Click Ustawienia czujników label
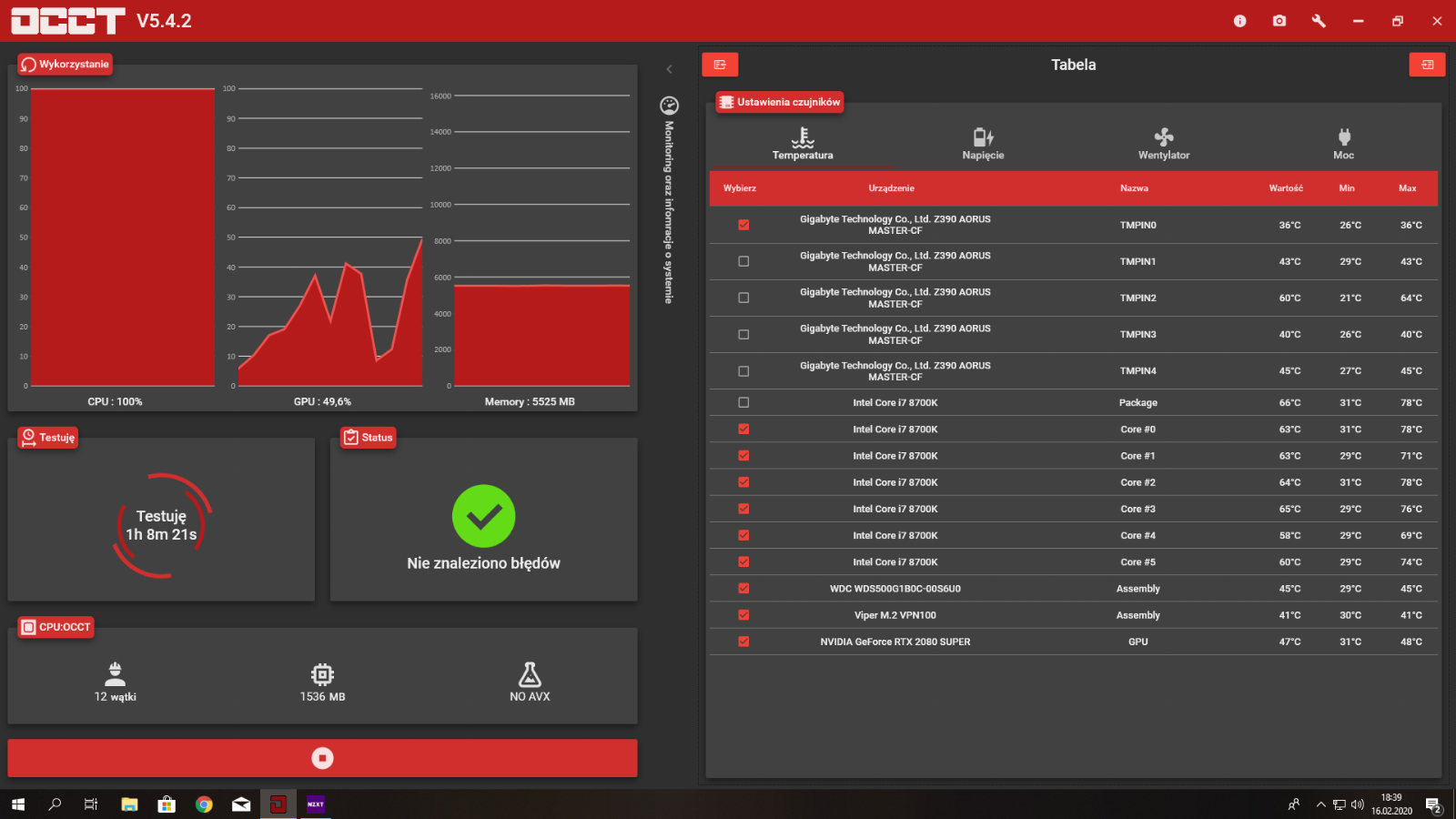Viewport: 1456px width, 819px height. [780, 102]
